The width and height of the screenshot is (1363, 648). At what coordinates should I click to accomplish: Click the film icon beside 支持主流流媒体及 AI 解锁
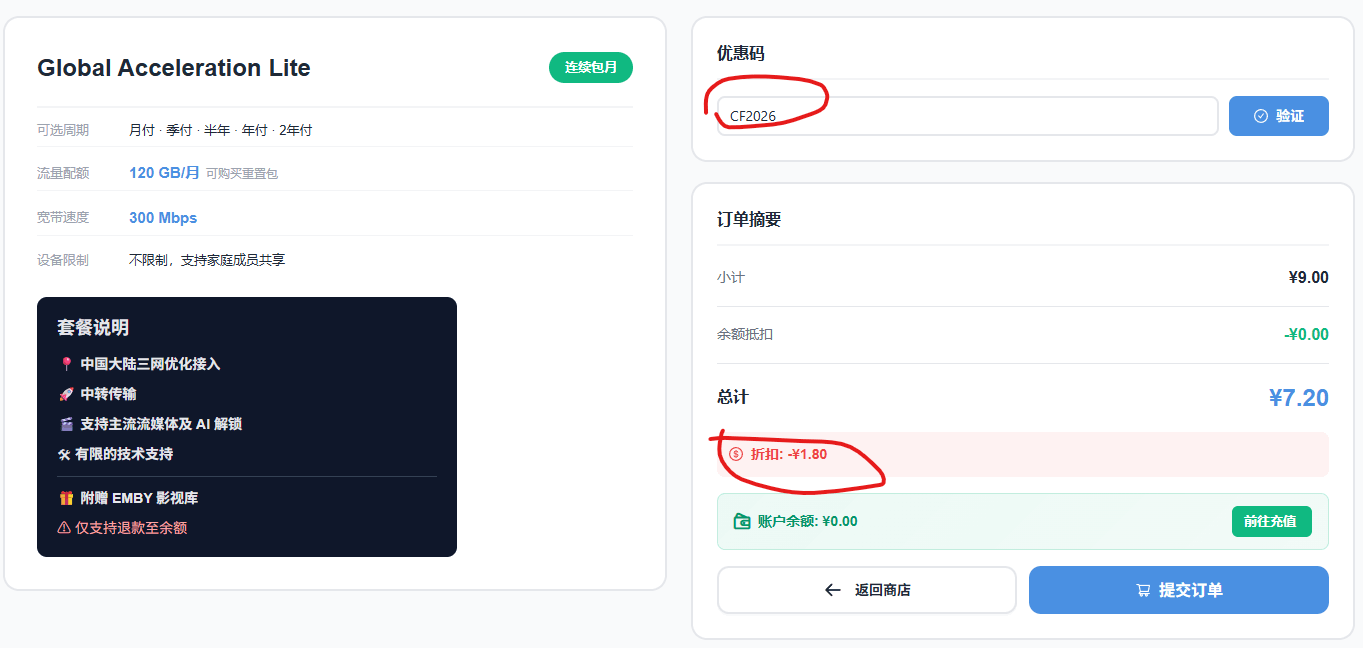67,423
